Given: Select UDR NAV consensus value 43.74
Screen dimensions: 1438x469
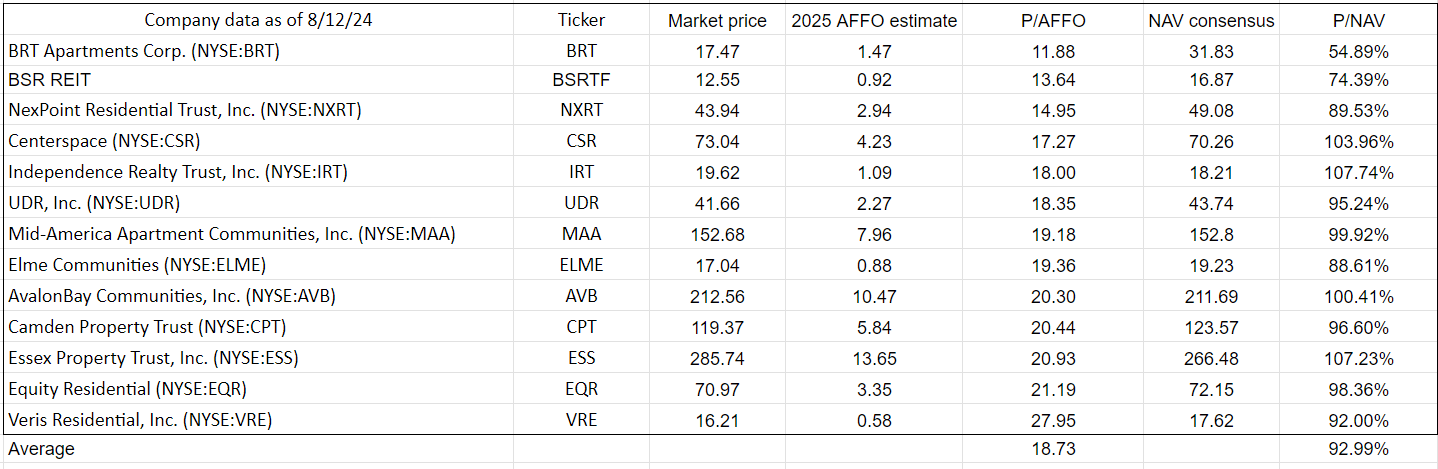Looking at the screenshot, I should tap(1209, 203).
